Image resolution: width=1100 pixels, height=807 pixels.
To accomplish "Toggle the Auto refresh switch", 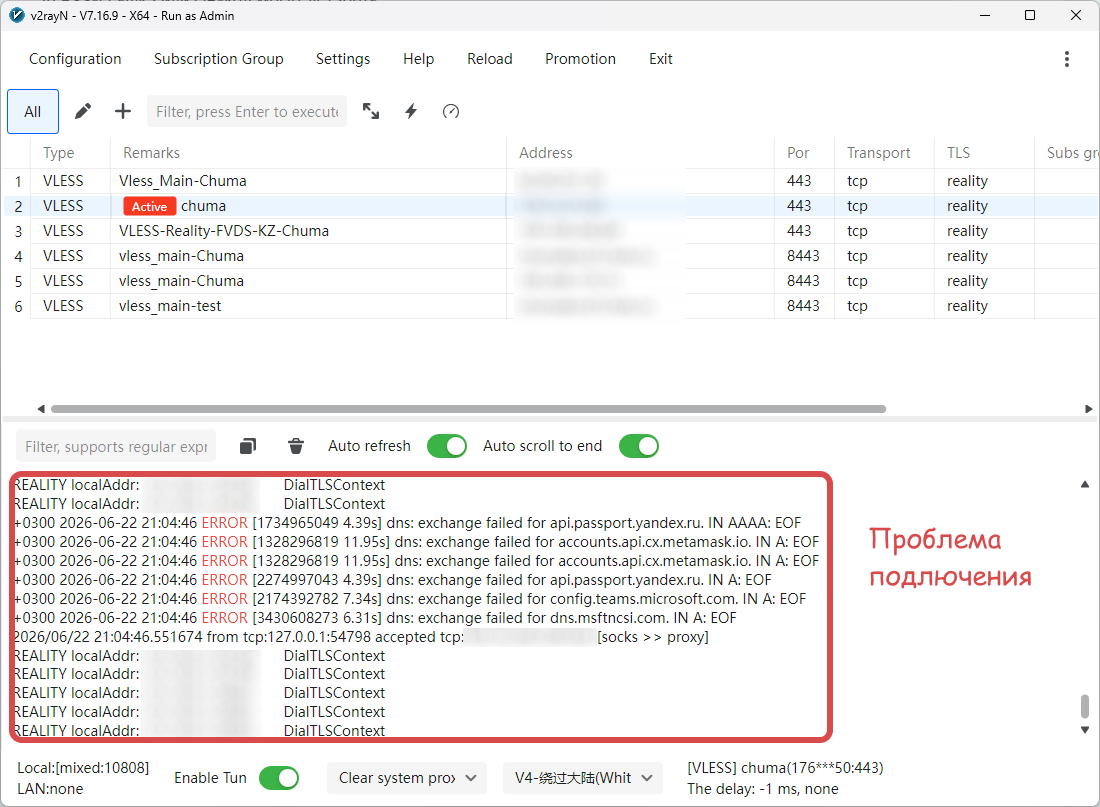I will click(x=447, y=446).
